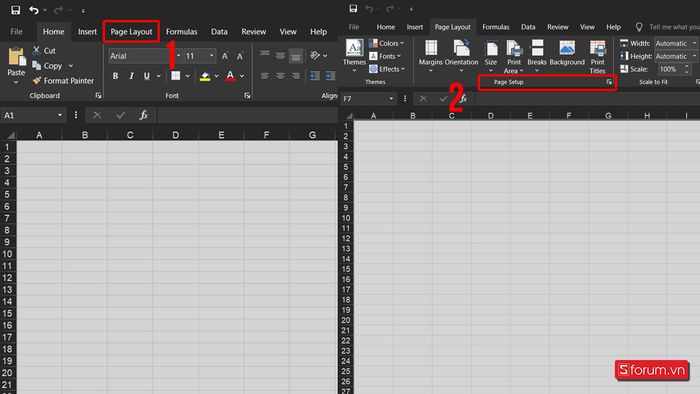This screenshot has width=700, height=394.
Task: Adjust the Scale 100% spinner
Action: pos(687,69)
